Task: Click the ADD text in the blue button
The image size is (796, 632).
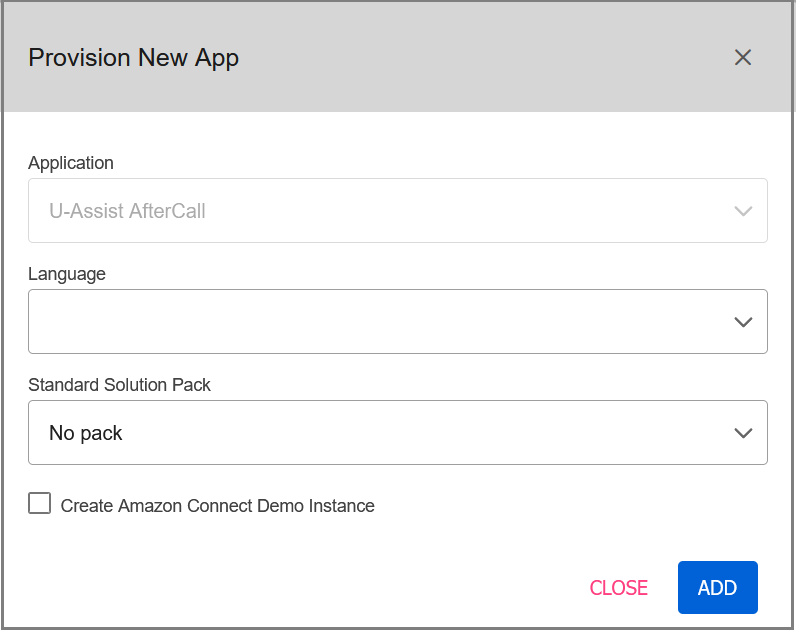Action: (x=717, y=588)
